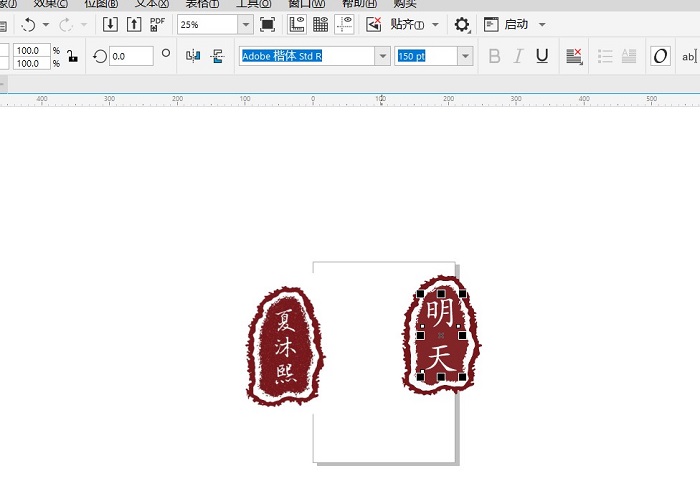Click the mirror vertically icon
Viewport: 700px width, 481px height.
pyautogui.click(x=217, y=56)
